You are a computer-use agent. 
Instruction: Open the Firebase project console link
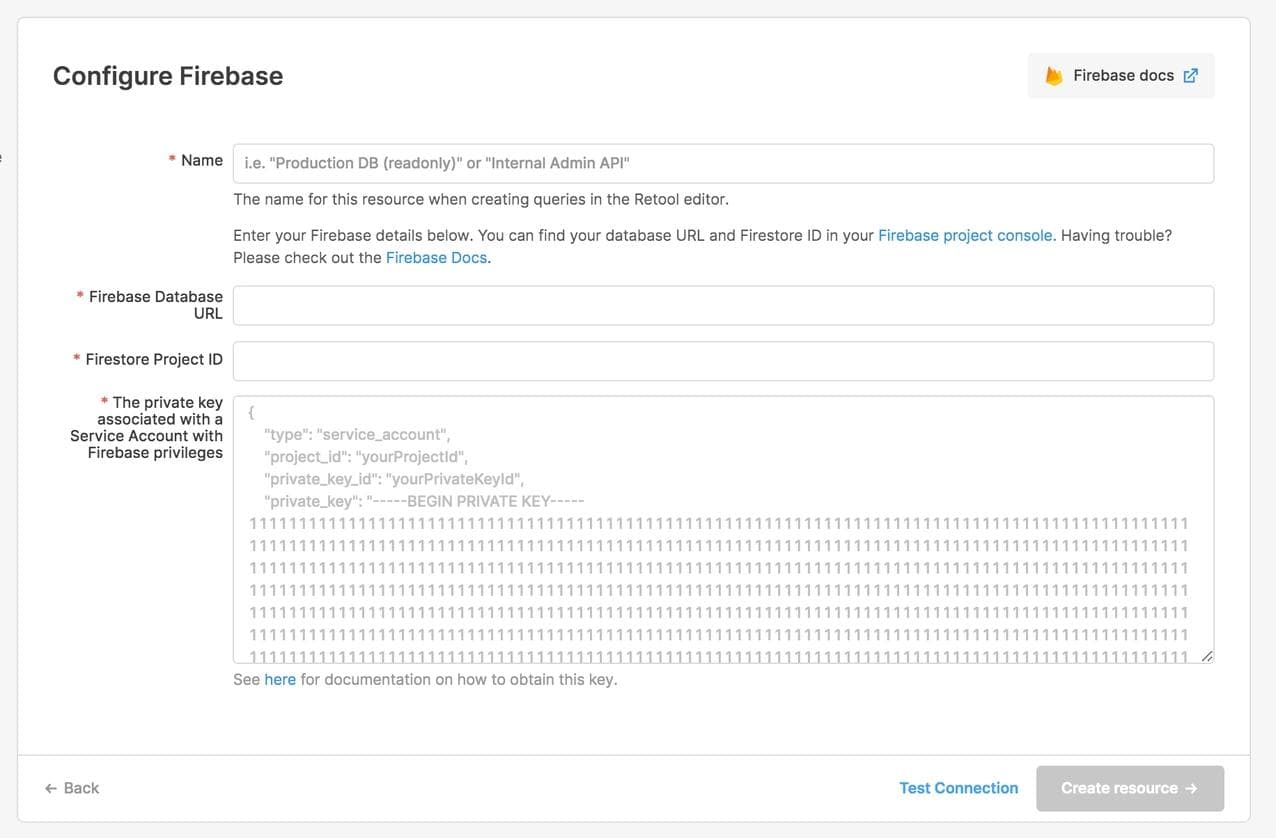(964, 235)
